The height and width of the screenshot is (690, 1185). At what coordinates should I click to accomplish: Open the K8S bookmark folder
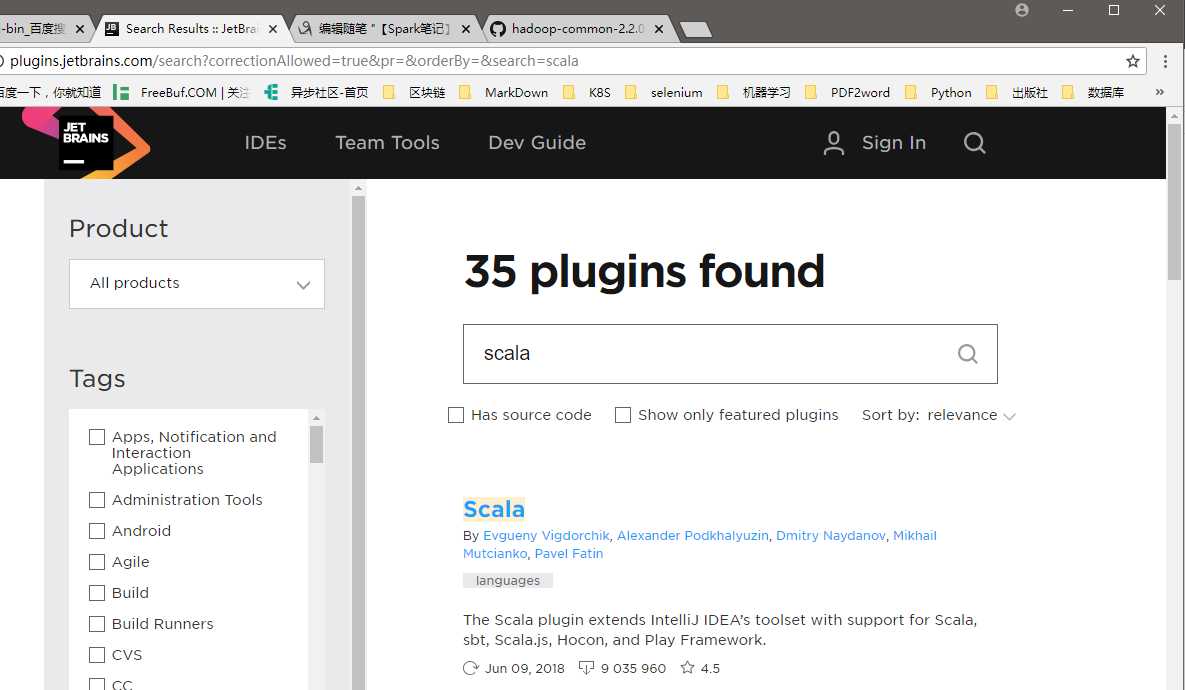click(587, 92)
